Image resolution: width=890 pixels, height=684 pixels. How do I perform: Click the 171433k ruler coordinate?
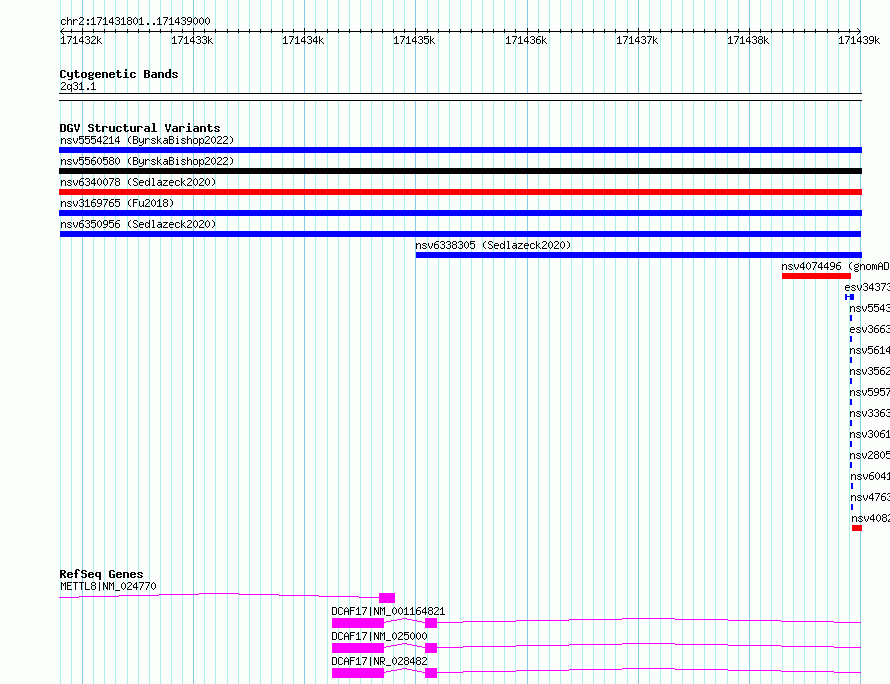pyautogui.click(x=192, y=40)
